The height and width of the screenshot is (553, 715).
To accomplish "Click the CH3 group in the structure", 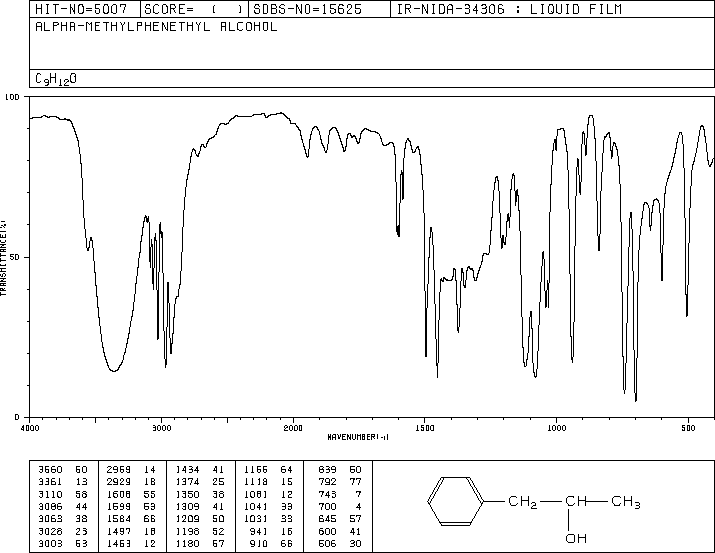I will coord(626,502).
